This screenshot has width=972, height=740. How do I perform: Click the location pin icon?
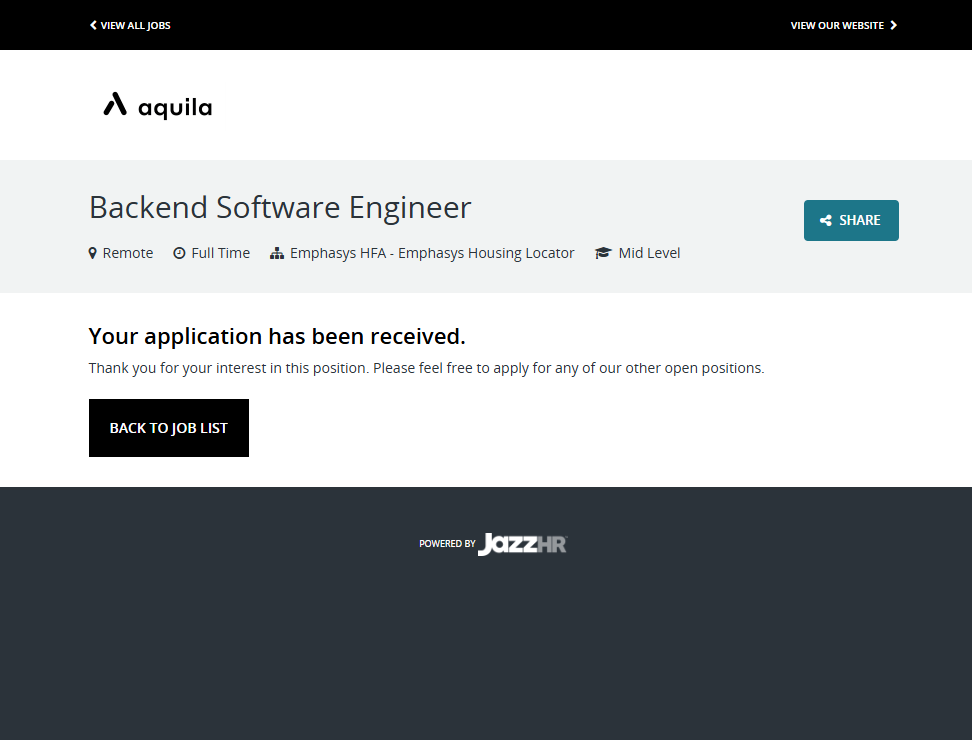point(93,254)
